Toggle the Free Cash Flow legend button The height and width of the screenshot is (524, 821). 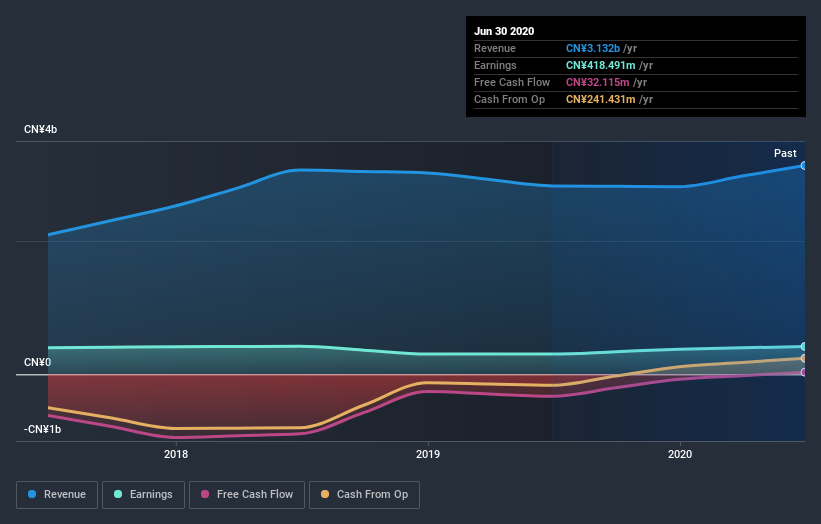[247, 495]
